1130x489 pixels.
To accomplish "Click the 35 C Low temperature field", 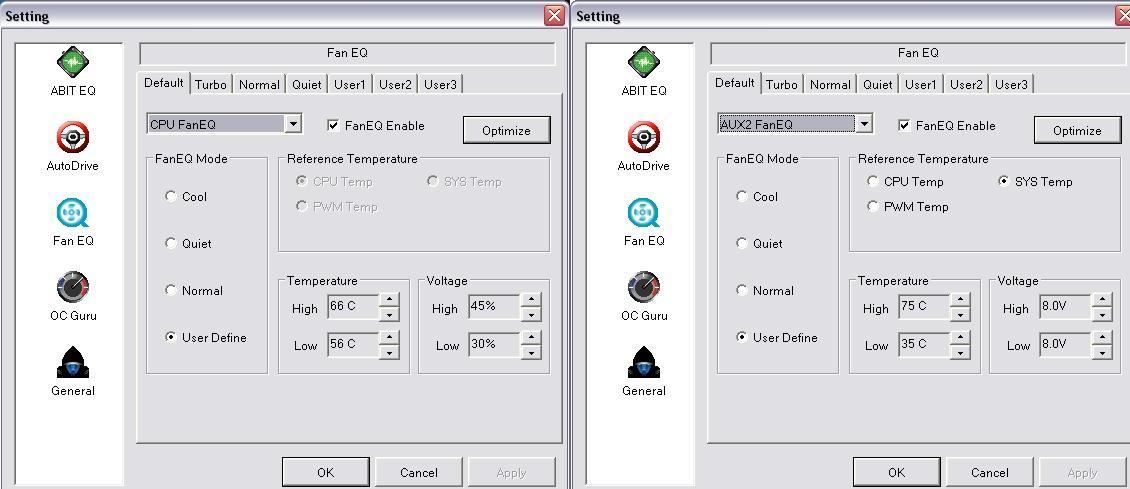I will tap(924, 345).
